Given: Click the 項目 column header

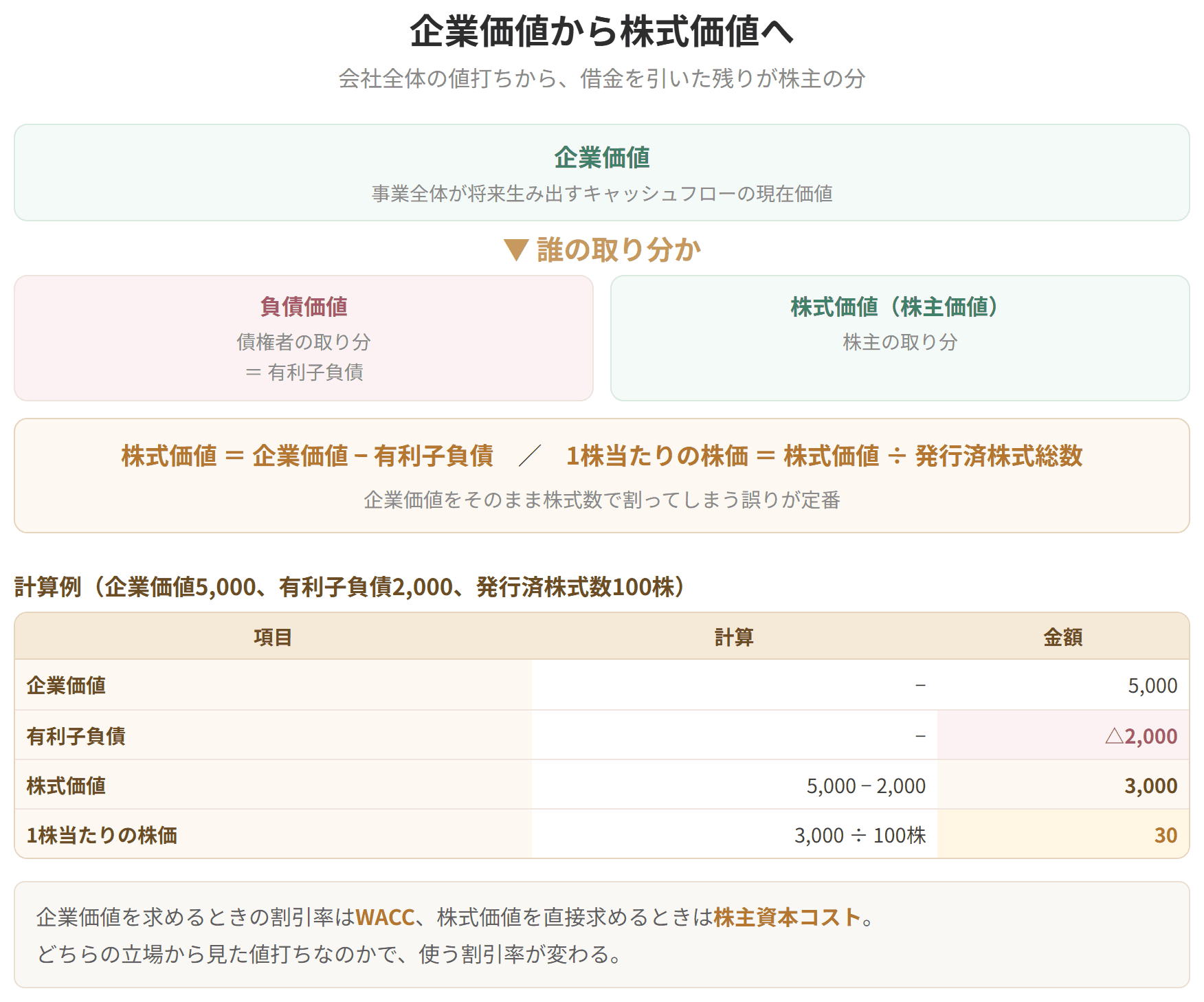Looking at the screenshot, I should (273, 637).
